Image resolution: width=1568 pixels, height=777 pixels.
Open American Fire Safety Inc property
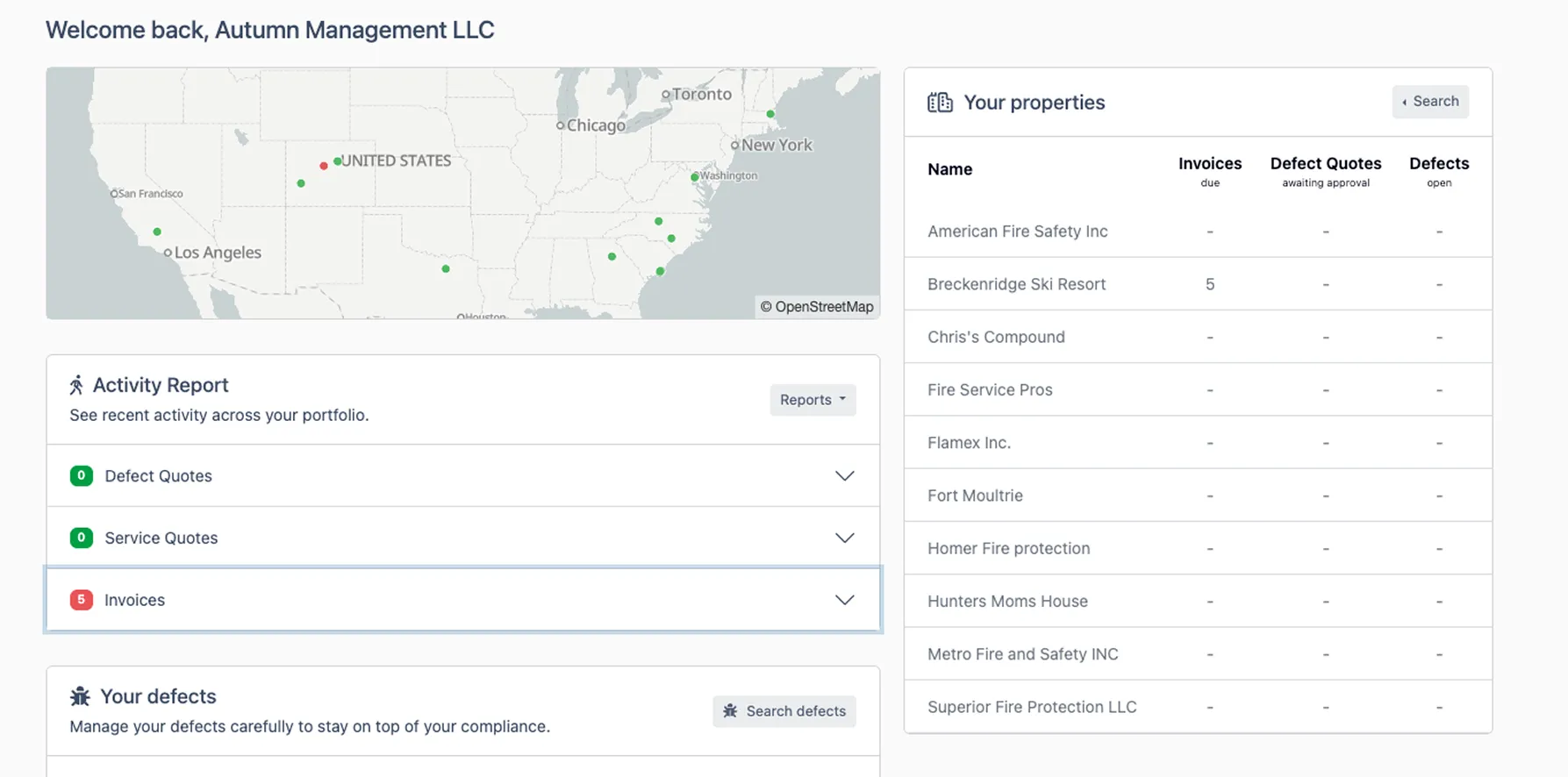[1018, 232]
